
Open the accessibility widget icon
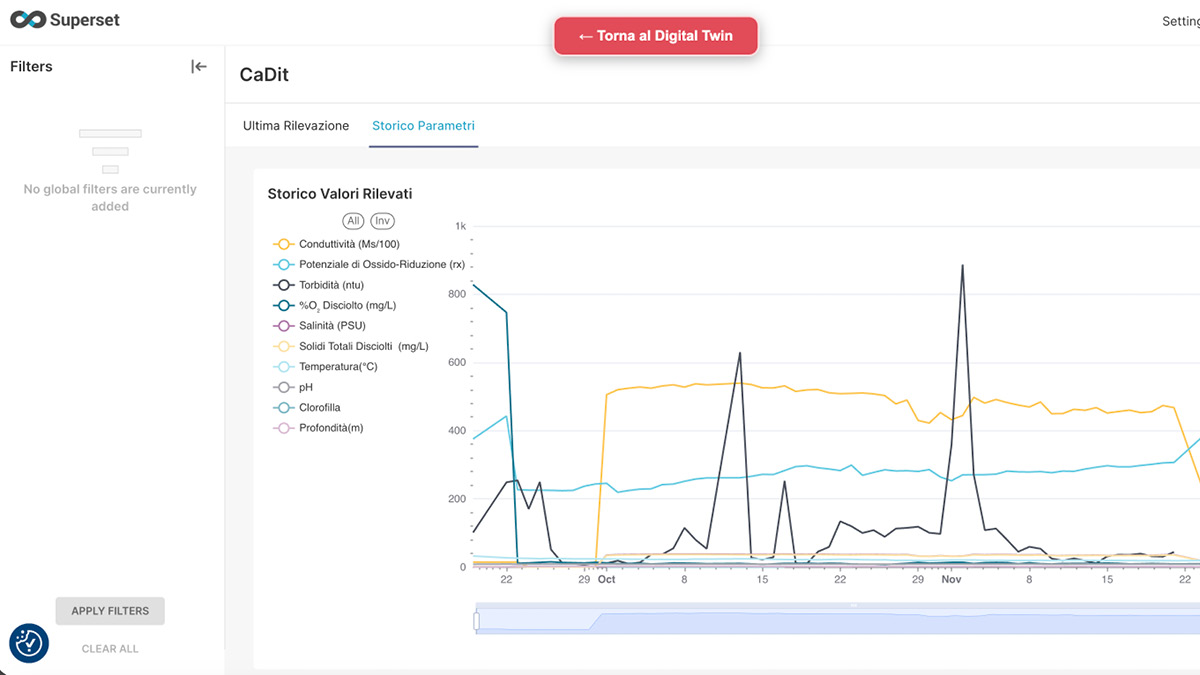point(29,643)
